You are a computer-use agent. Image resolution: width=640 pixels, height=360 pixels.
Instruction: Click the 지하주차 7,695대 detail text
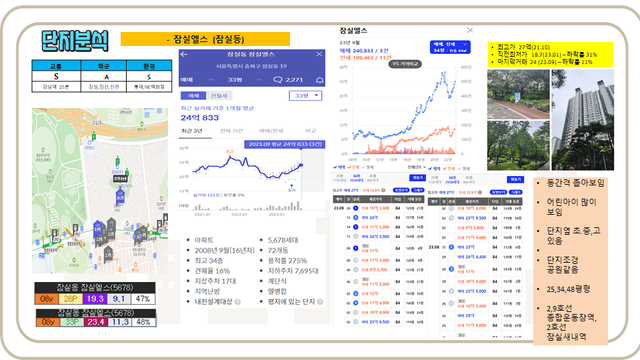[293, 271]
